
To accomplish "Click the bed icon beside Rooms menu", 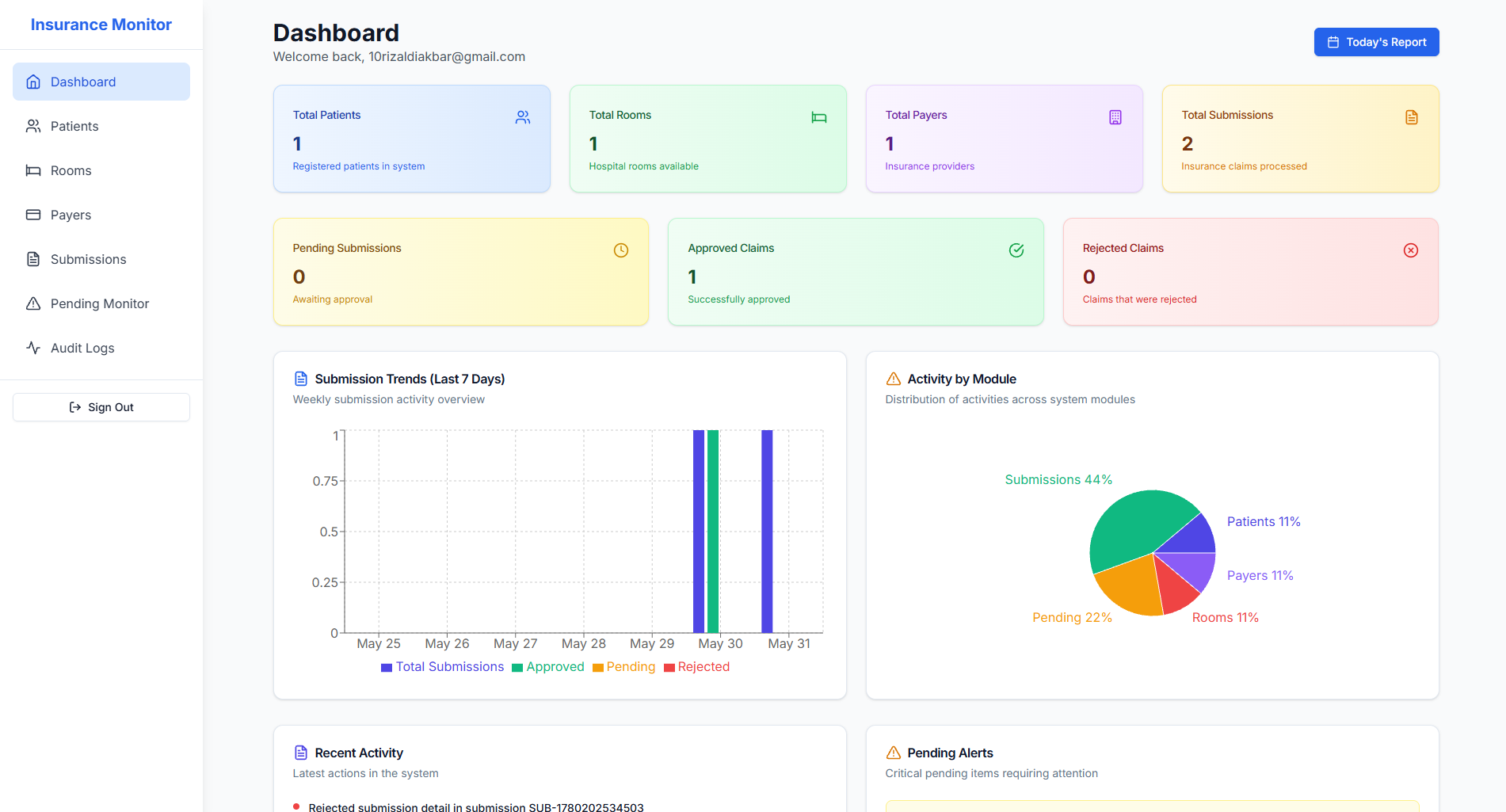I will pos(33,170).
